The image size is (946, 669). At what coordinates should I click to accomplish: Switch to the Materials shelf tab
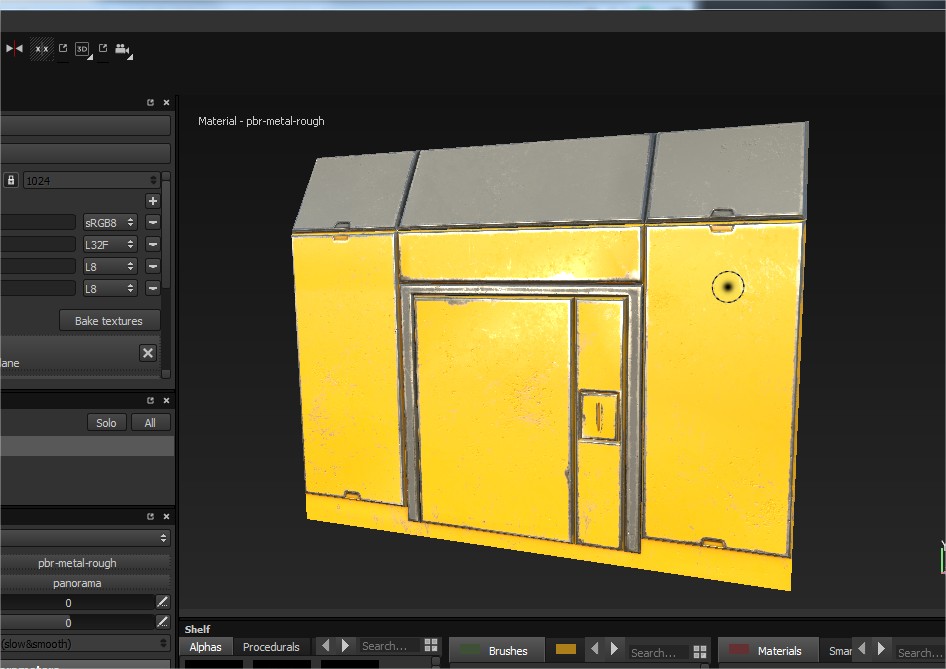[778, 650]
